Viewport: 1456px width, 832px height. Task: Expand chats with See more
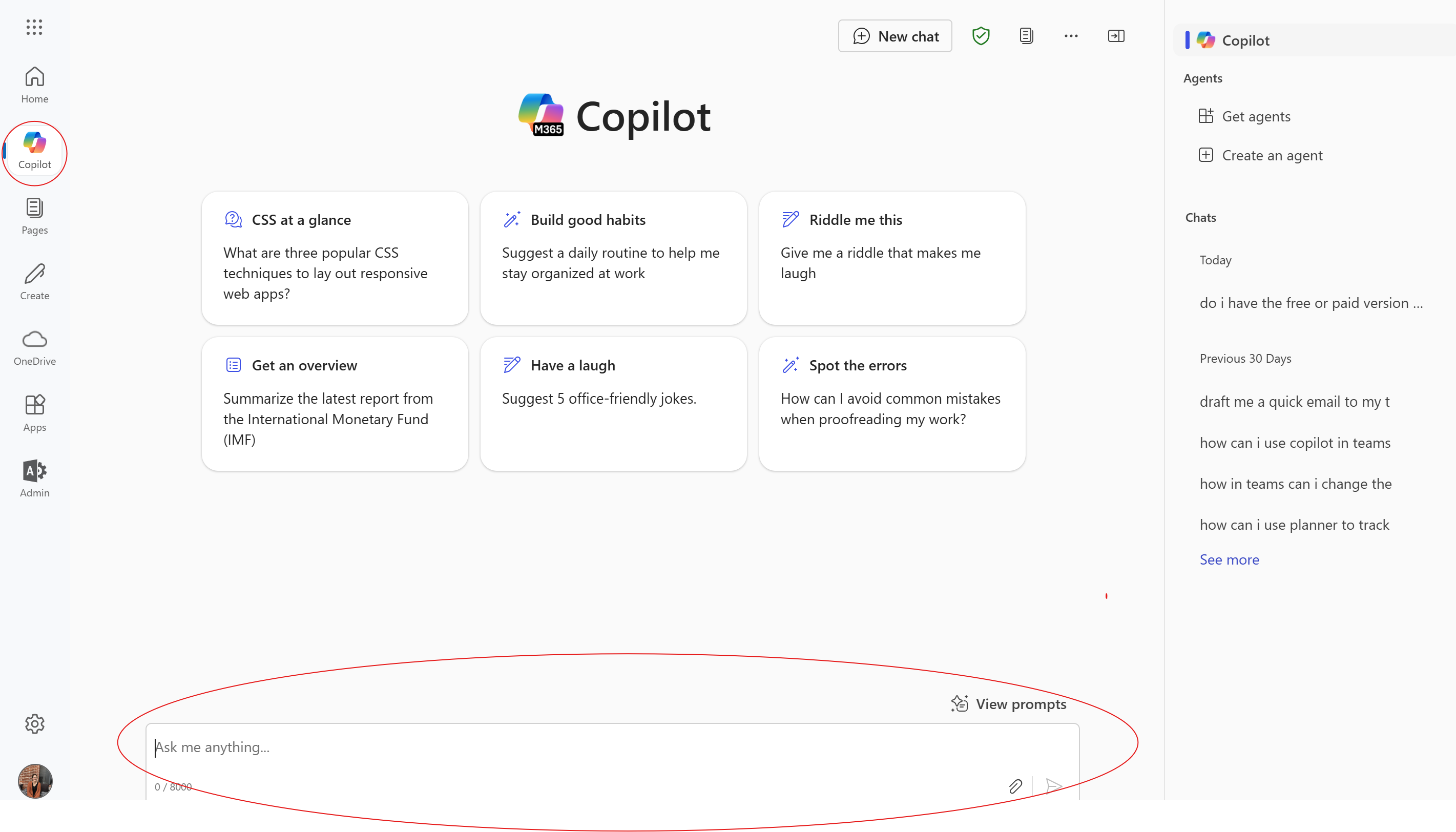(x=1229, y=559)
